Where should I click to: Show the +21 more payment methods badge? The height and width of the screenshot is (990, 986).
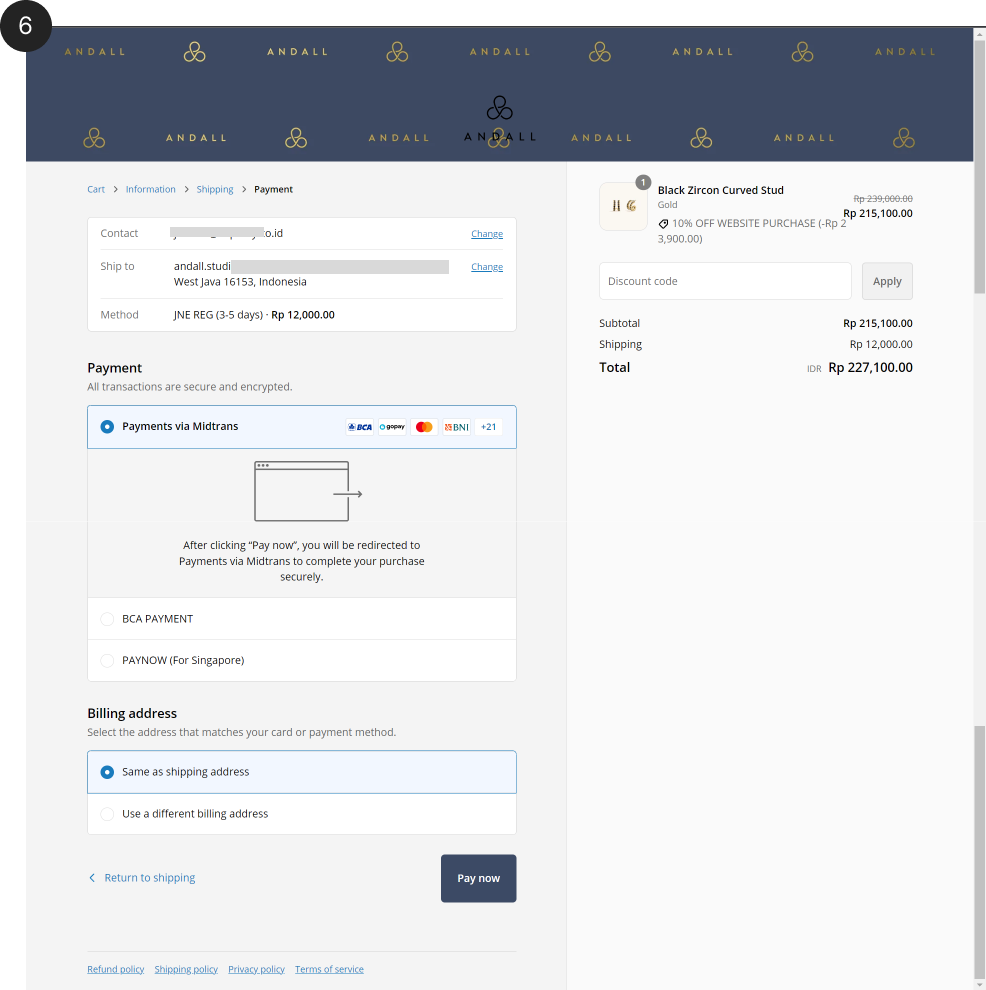coord(488,427)
